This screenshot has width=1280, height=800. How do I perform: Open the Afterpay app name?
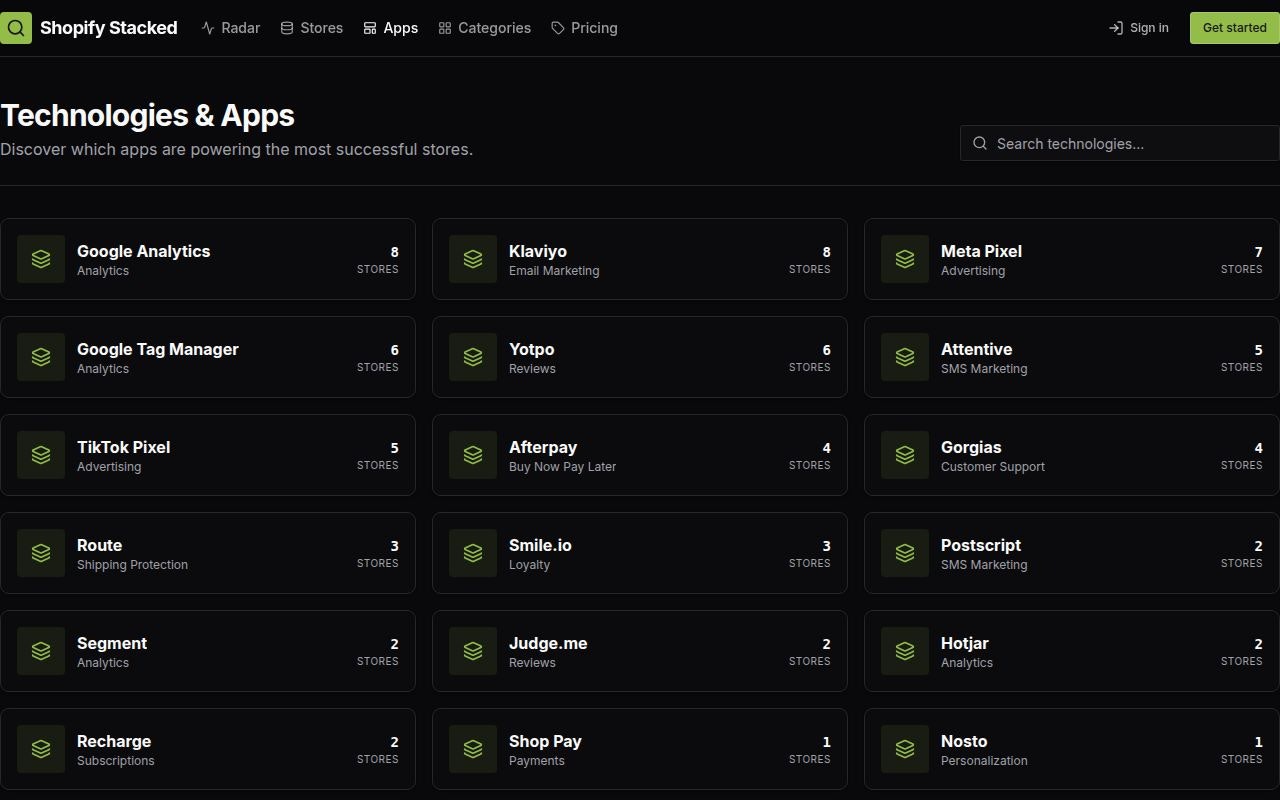(543, 447)
